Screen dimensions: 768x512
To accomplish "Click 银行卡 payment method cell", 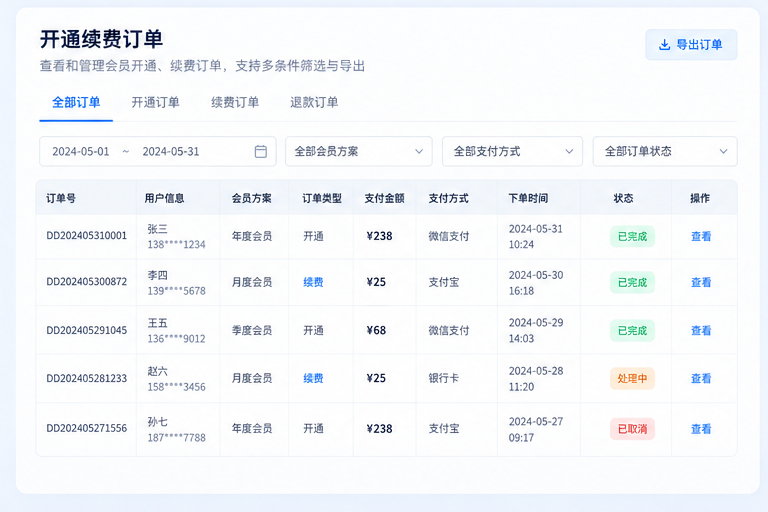I will 444,378.
